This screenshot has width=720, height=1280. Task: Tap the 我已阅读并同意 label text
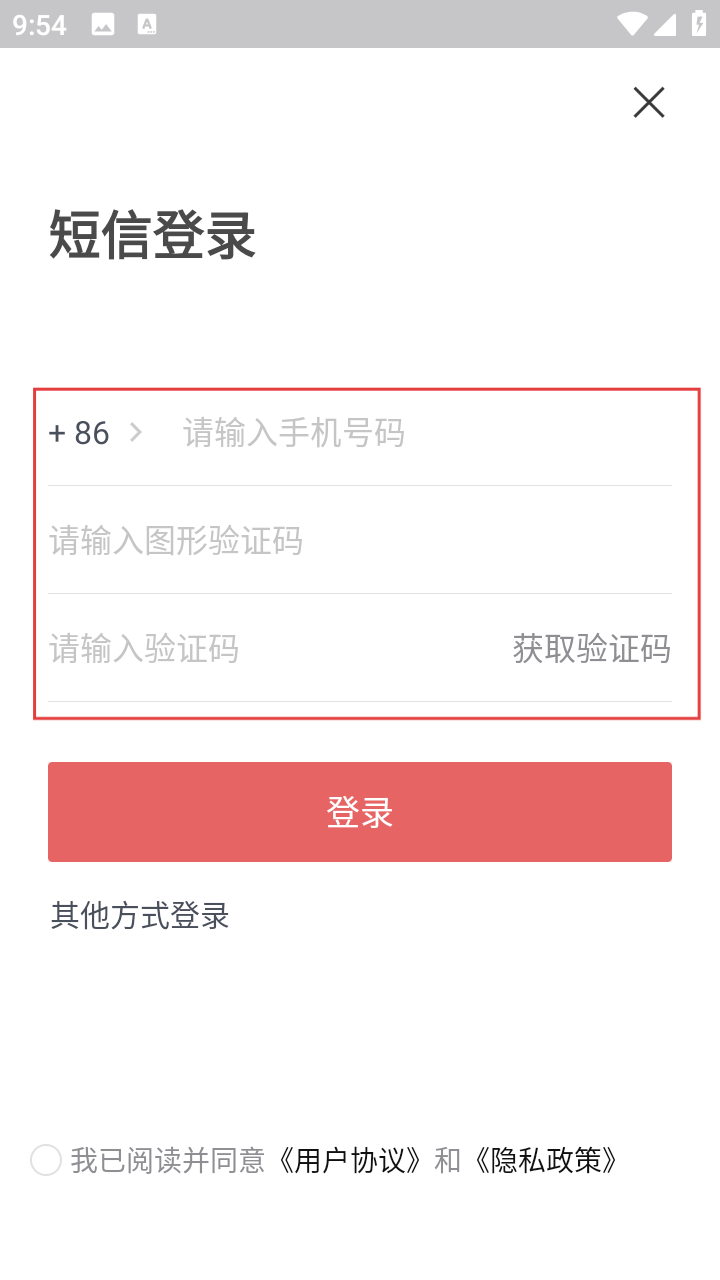click(x=167, y=1160)
